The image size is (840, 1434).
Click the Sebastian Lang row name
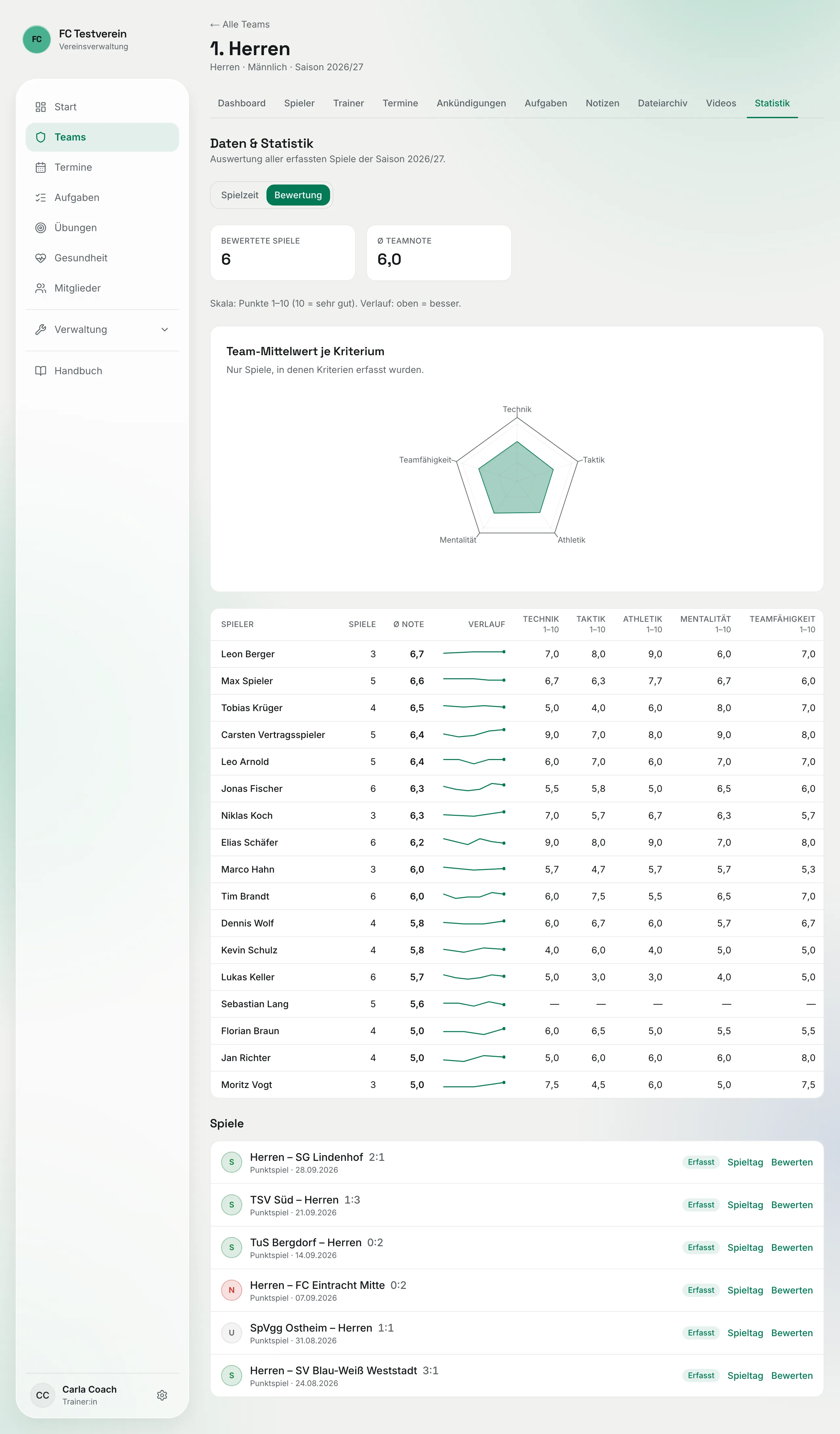tap(255, 1004)
